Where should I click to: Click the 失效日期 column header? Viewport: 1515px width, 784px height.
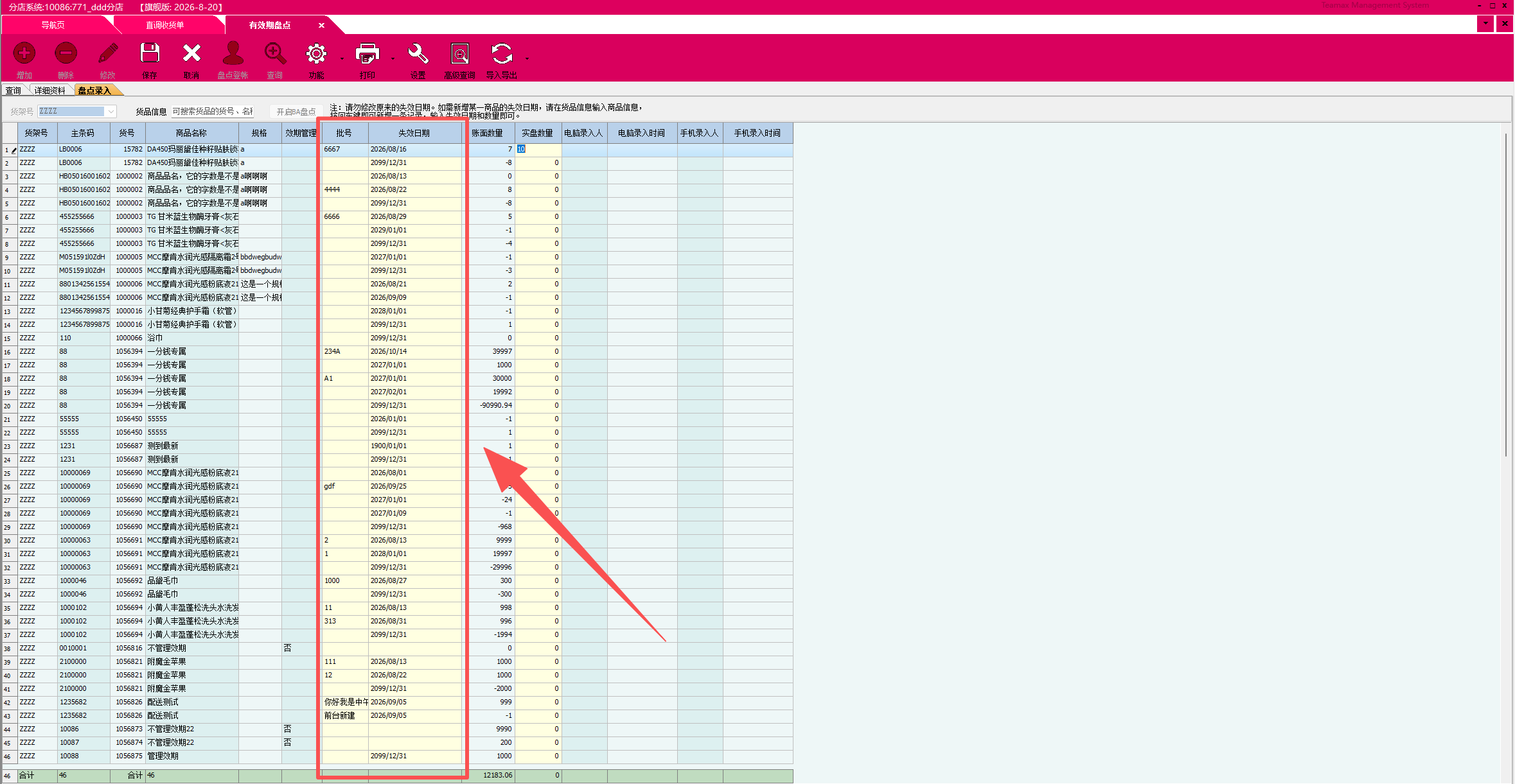click(415, 133)
